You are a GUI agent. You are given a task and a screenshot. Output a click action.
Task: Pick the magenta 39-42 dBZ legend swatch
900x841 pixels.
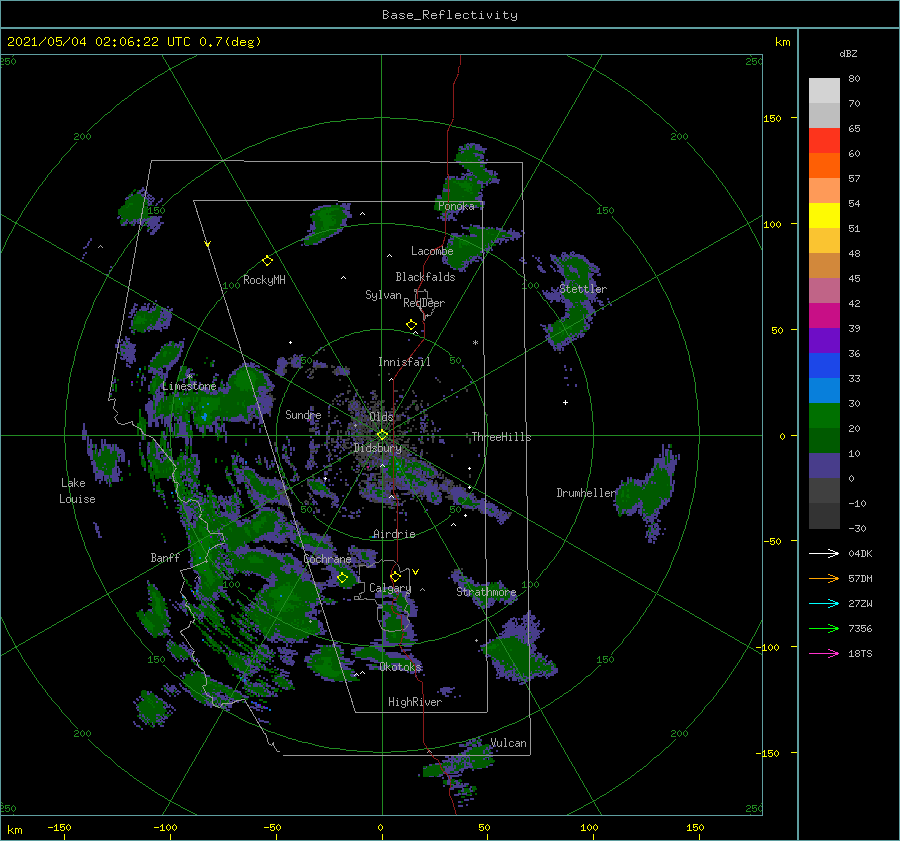tap(824, 316)
